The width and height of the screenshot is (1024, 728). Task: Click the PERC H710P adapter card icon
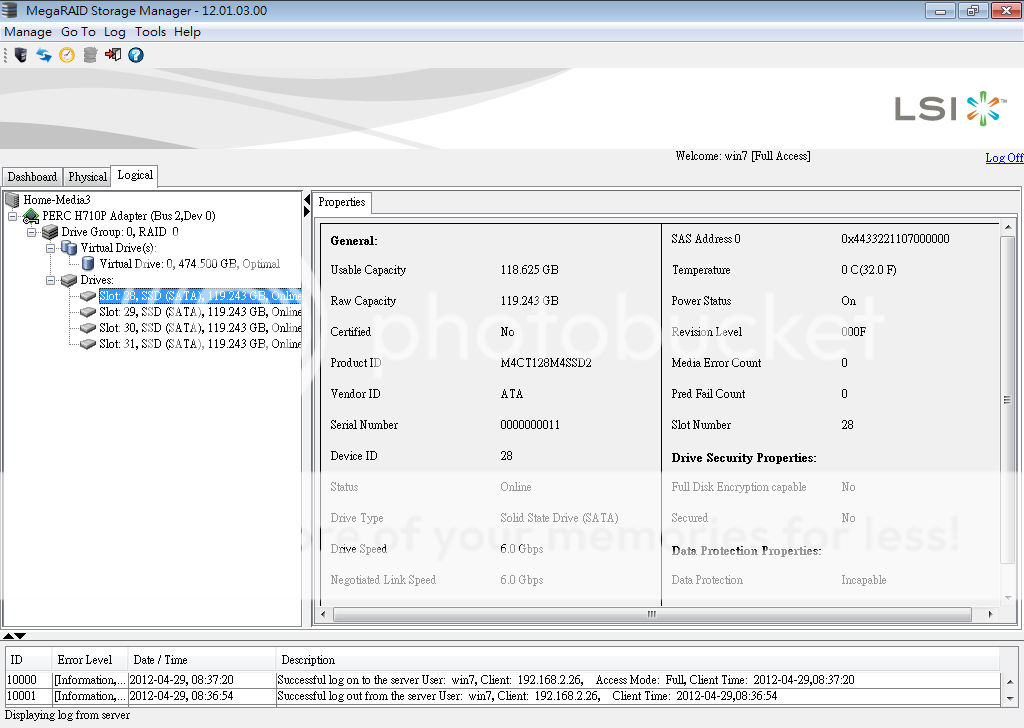[31, 216]
